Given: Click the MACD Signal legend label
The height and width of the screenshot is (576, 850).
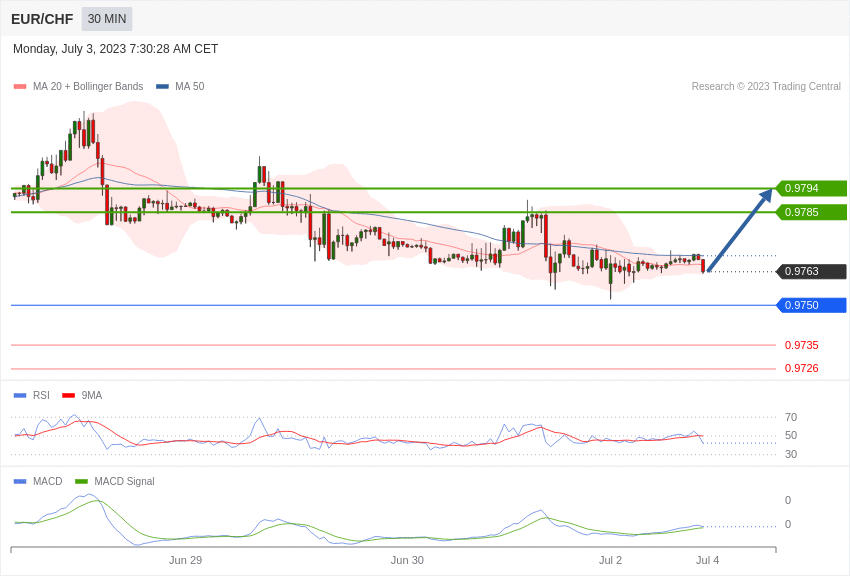Looking at the screenshot, I should point(124,481).
